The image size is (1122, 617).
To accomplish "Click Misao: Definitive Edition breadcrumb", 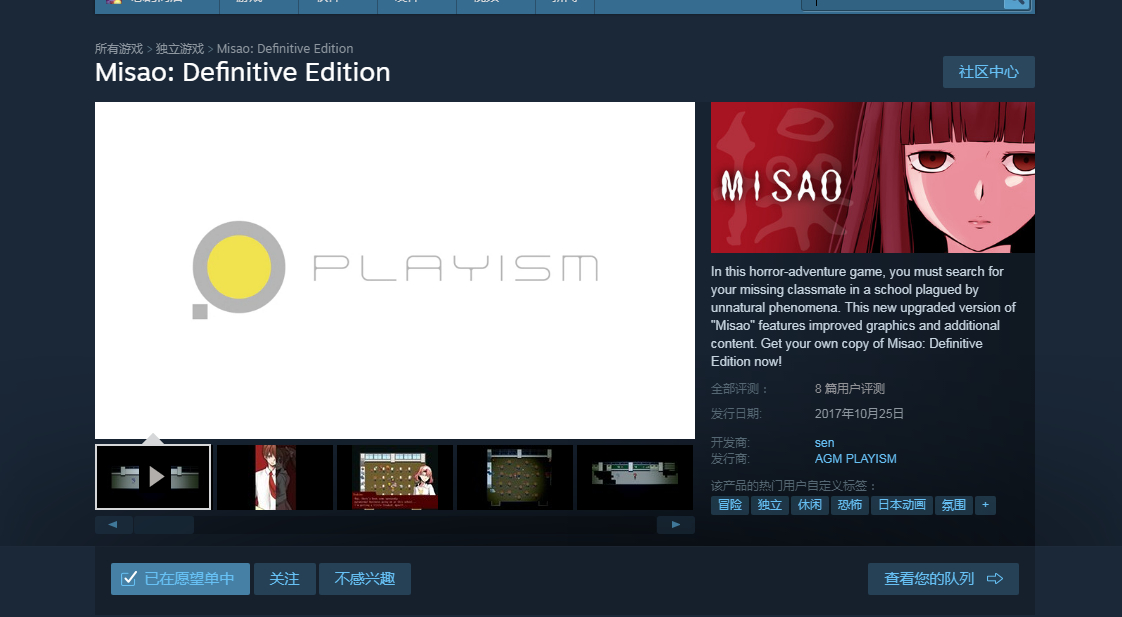I will (x=285, y=49).
